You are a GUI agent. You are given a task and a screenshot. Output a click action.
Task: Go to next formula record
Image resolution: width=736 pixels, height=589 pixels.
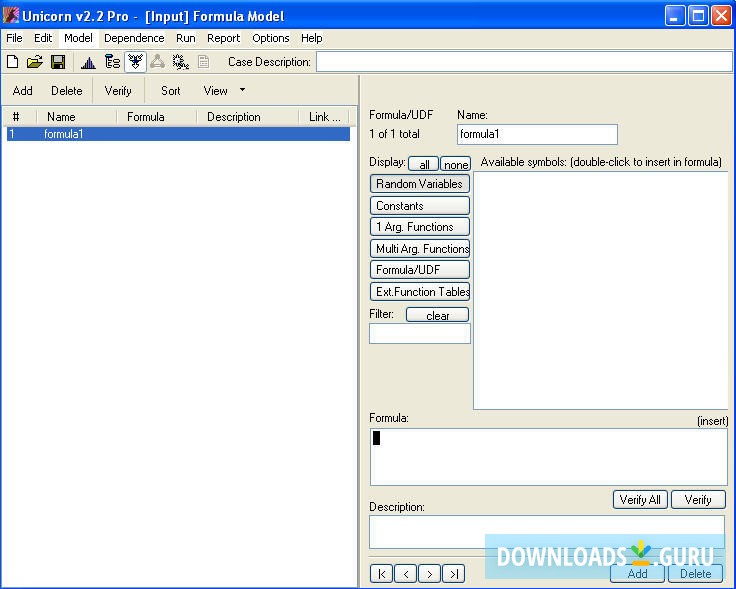[429, 574]
